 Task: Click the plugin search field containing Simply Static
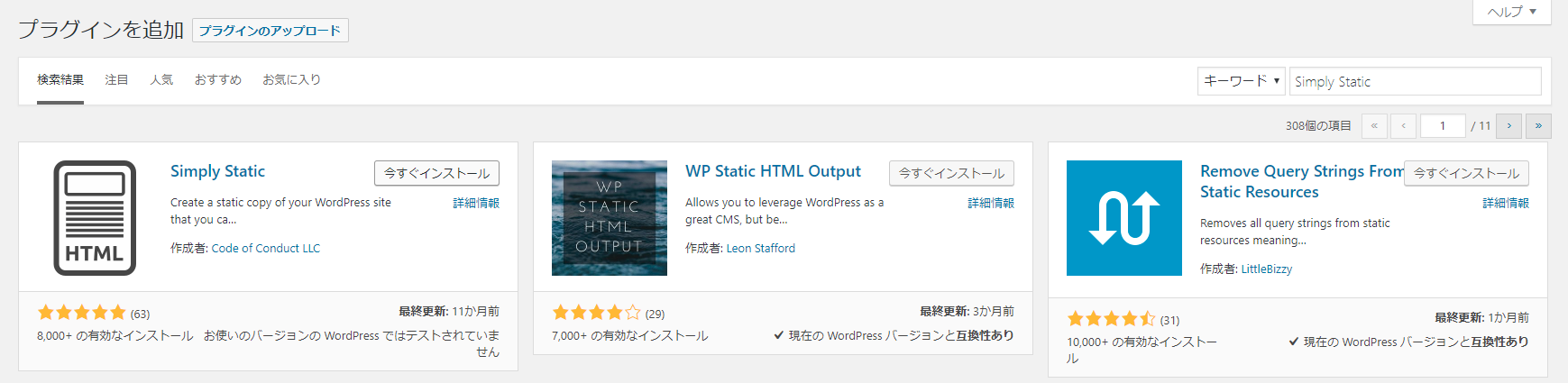tap(1415, 81)
